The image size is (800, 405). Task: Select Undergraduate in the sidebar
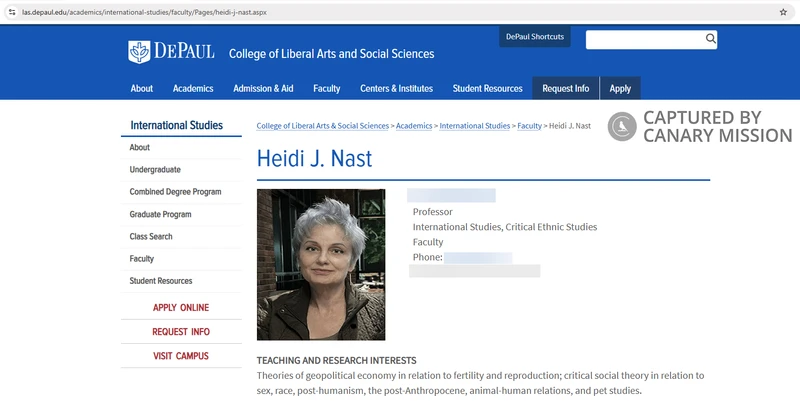click(x=155, y=170)
